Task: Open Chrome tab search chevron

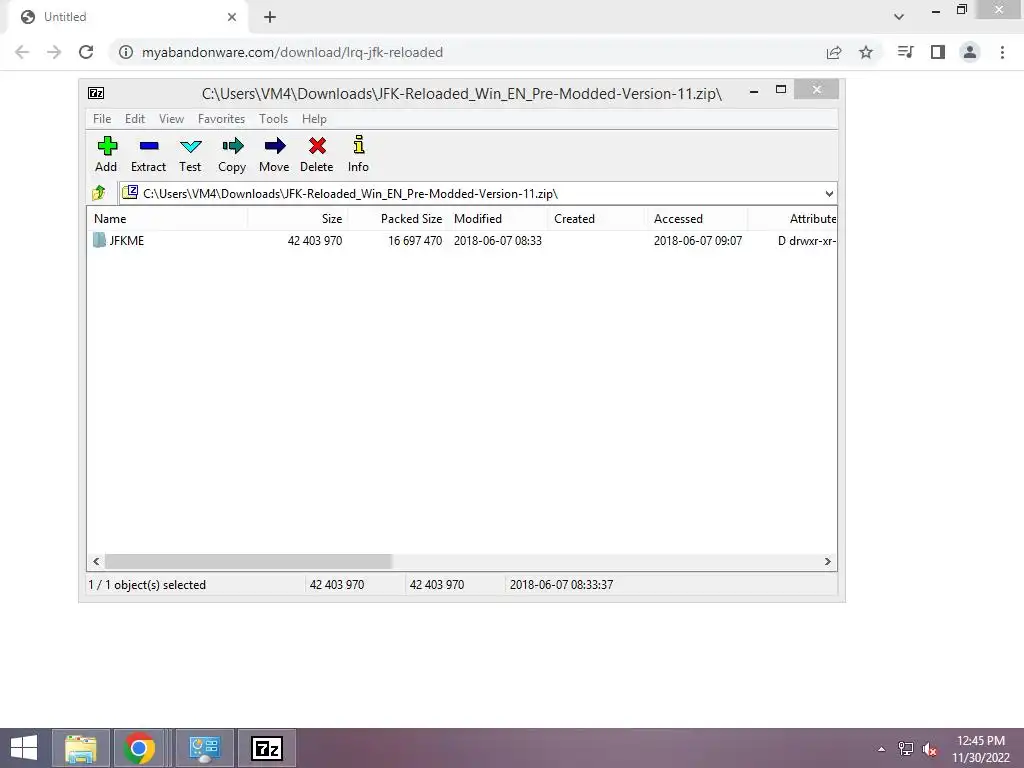Action: coord(899,17)
